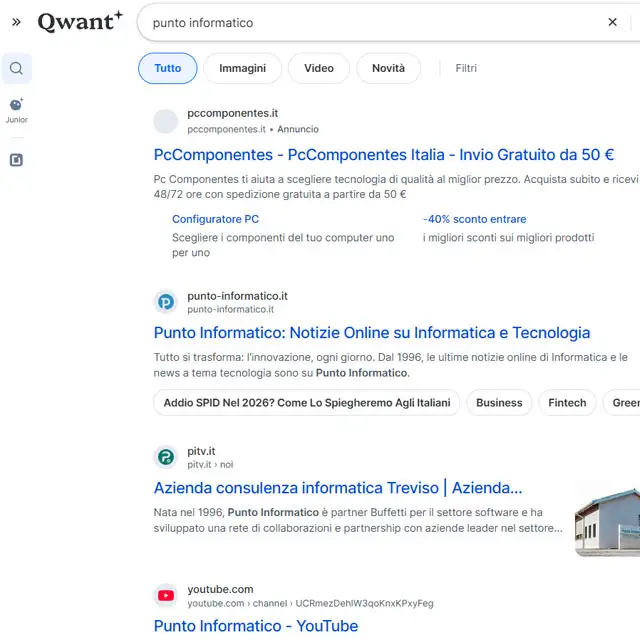The width and height of the screenshot is (640, 640).
Task: Open Qwant Junior from sidebar
Action: point(16,111)
